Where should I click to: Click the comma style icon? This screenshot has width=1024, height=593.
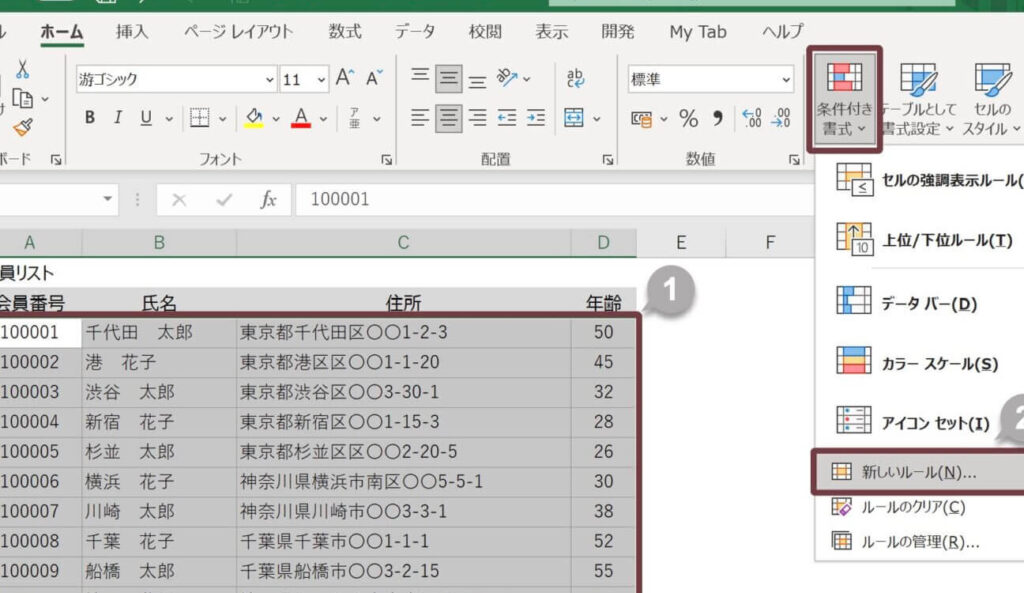717,118
